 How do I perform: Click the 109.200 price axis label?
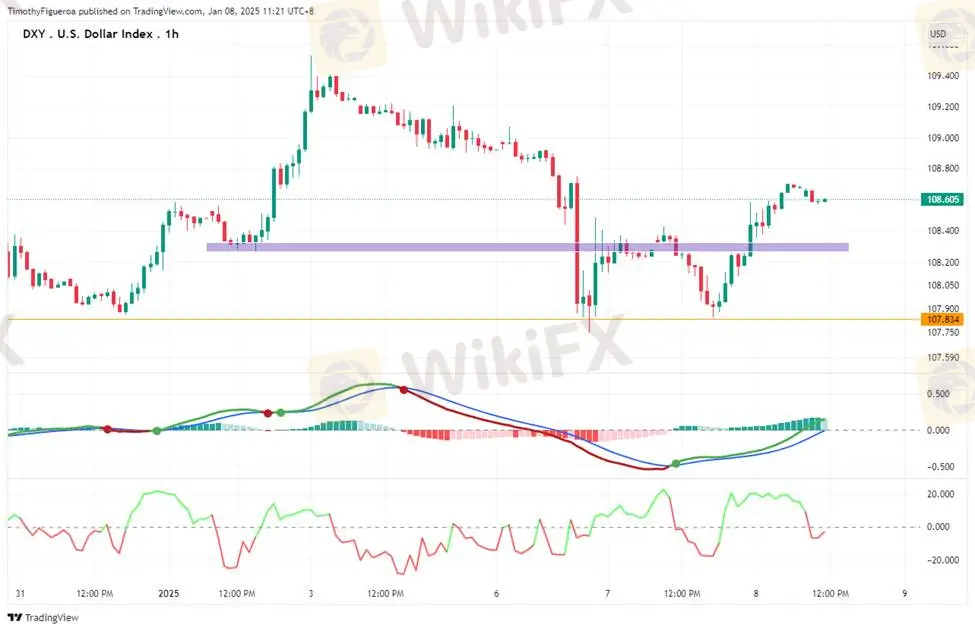tap(943, 107)
